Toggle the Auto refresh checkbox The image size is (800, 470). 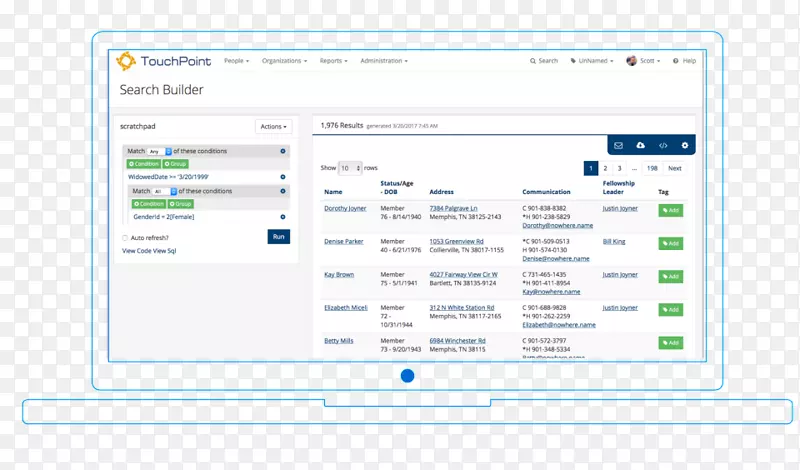[125, 238]
